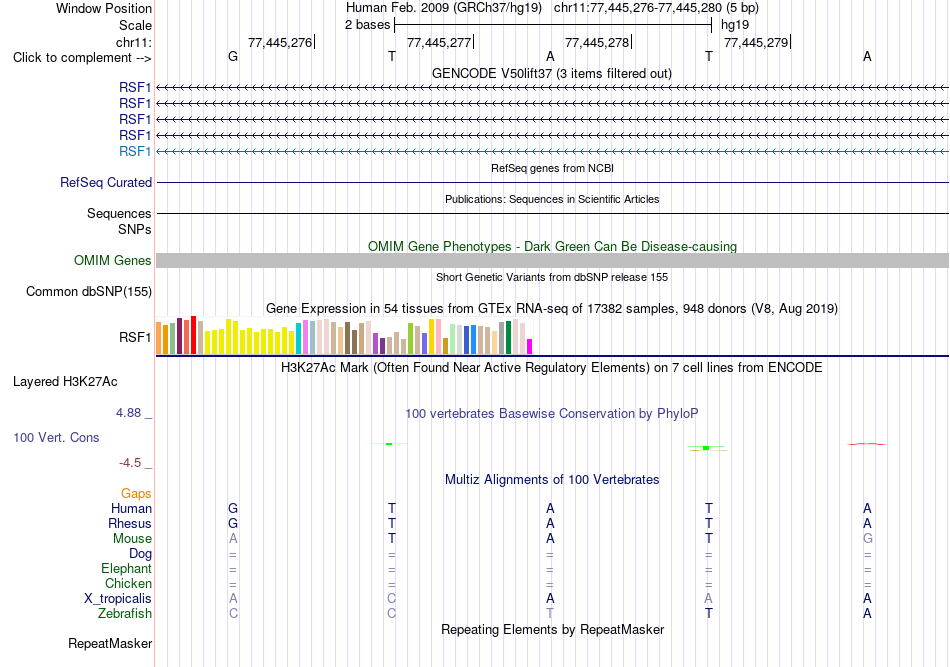
Task: Open the GENCODE V50lift37 track title
Action: 552,73
